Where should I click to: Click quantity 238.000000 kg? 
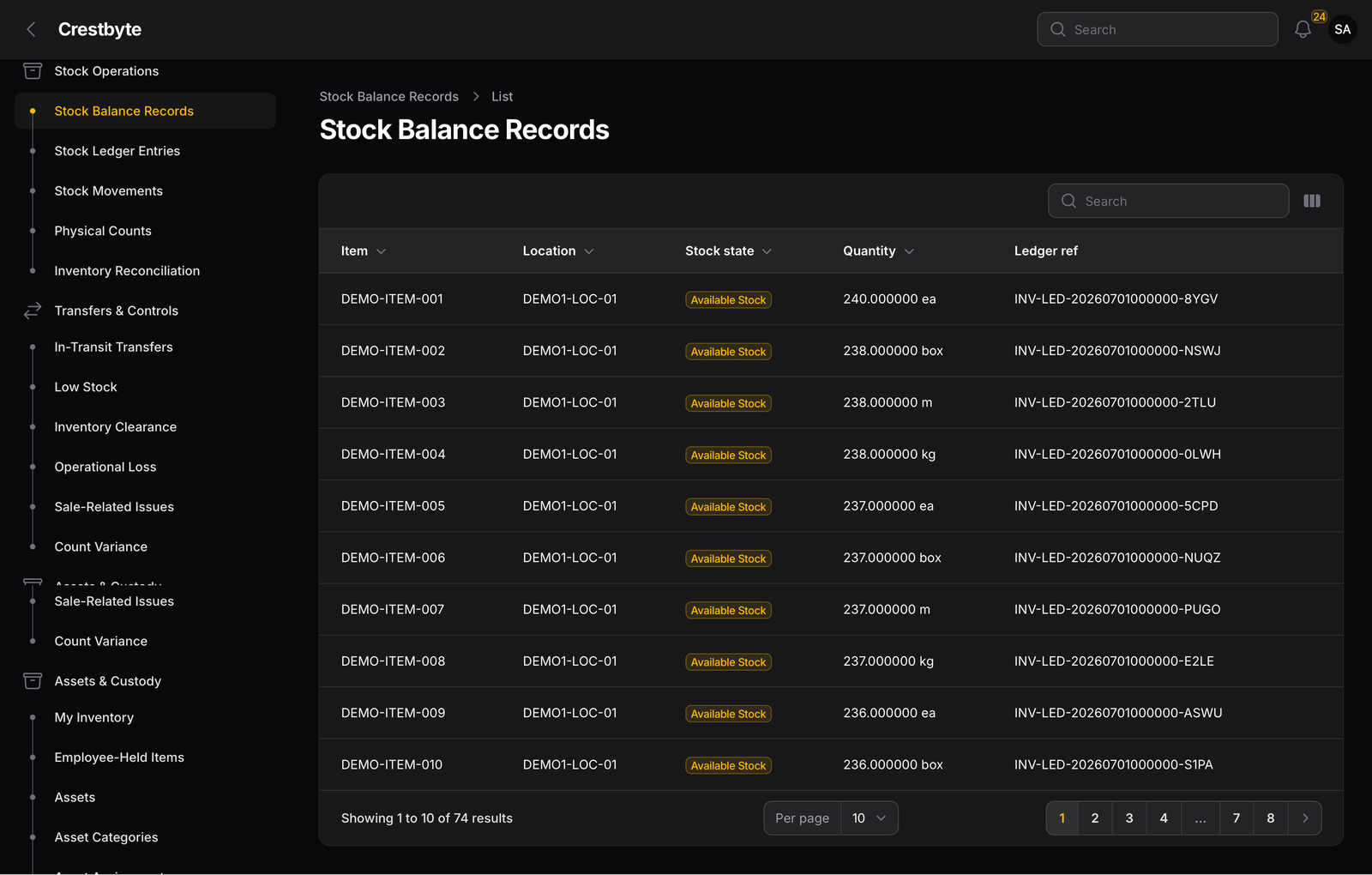pyautogui.click(x=889, y=455)
